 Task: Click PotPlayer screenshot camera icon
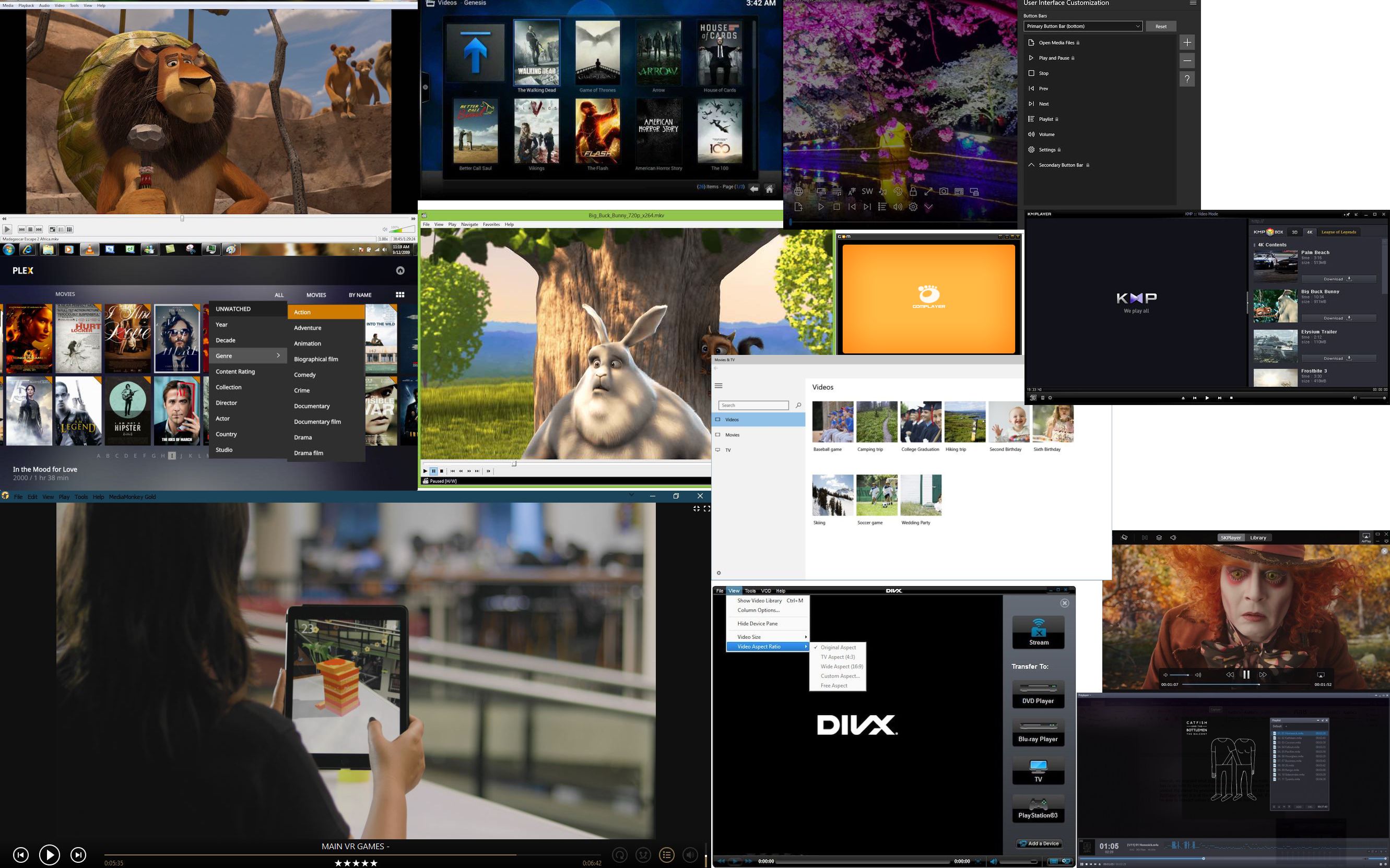coord(944,191)
